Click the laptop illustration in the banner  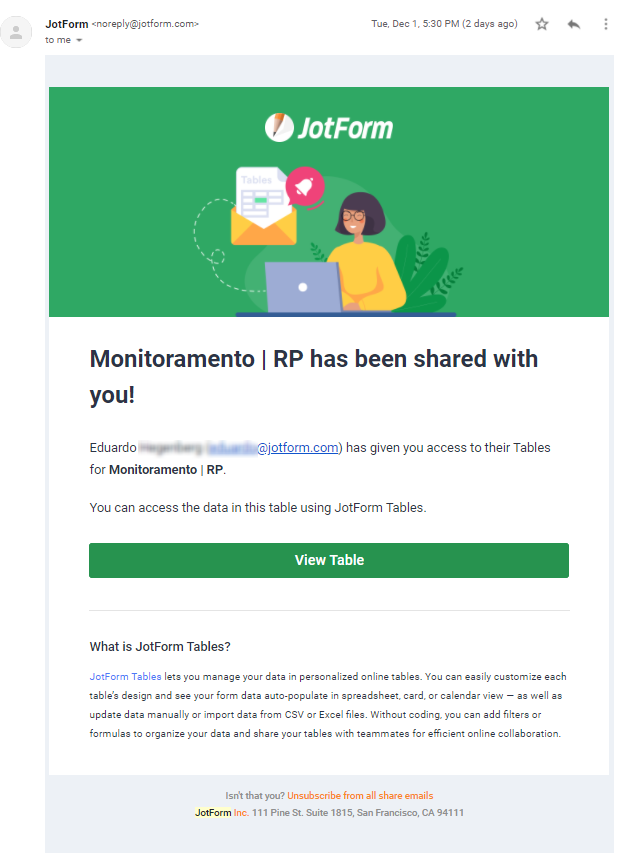click(304, 287)
